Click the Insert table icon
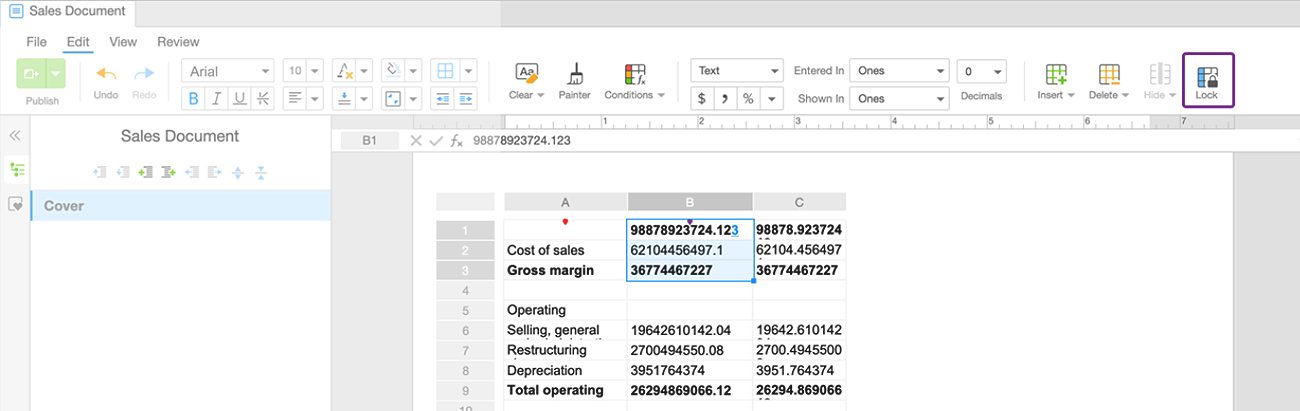 [x=1055, y=74]
